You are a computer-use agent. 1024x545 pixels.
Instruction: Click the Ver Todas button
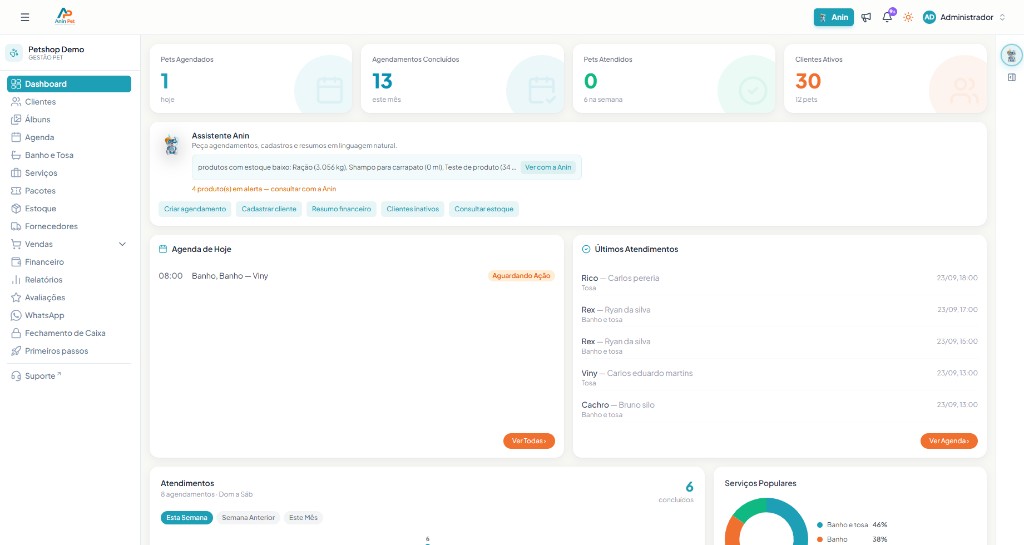(529, 441)
